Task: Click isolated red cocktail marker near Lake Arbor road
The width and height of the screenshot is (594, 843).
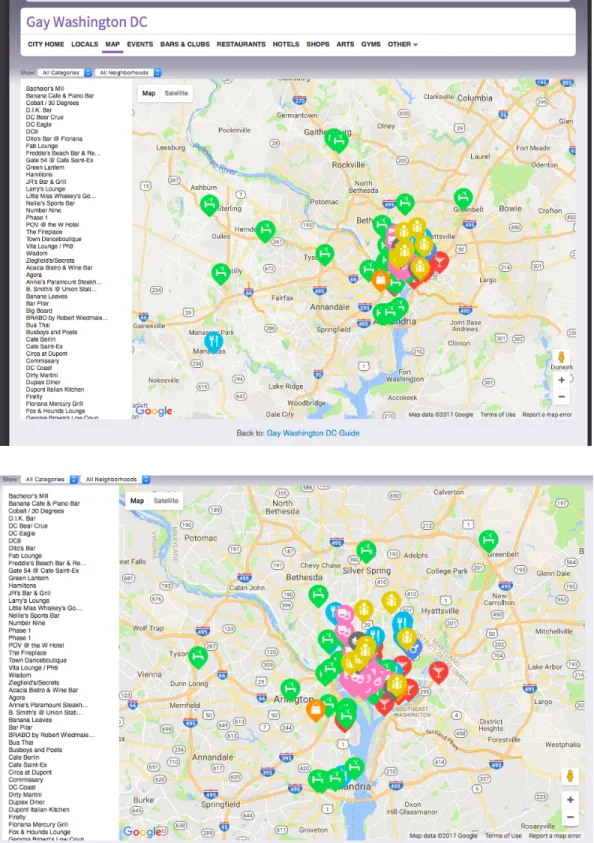Action: point(438,673)
